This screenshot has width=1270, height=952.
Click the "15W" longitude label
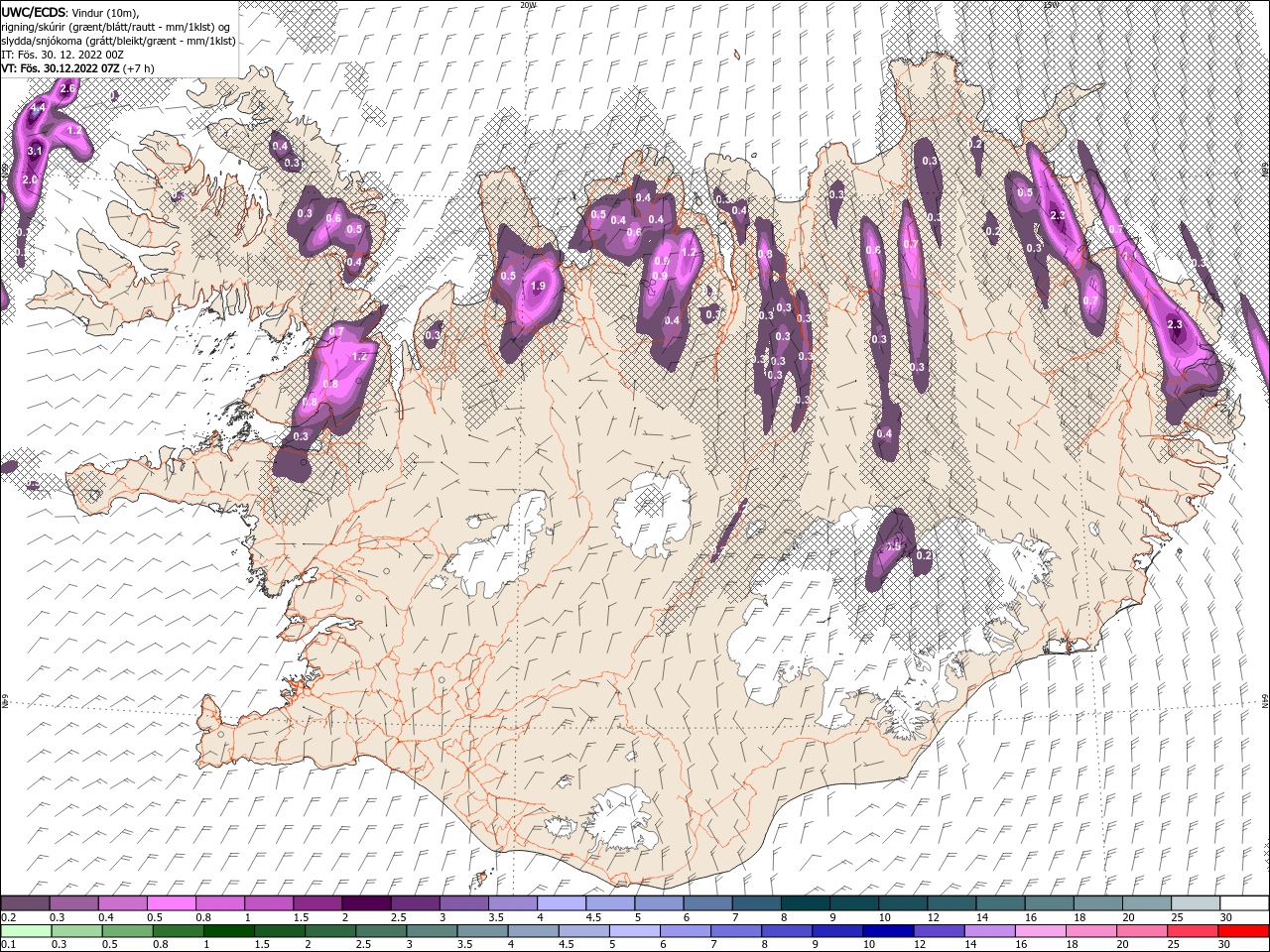pos(1050,5)
